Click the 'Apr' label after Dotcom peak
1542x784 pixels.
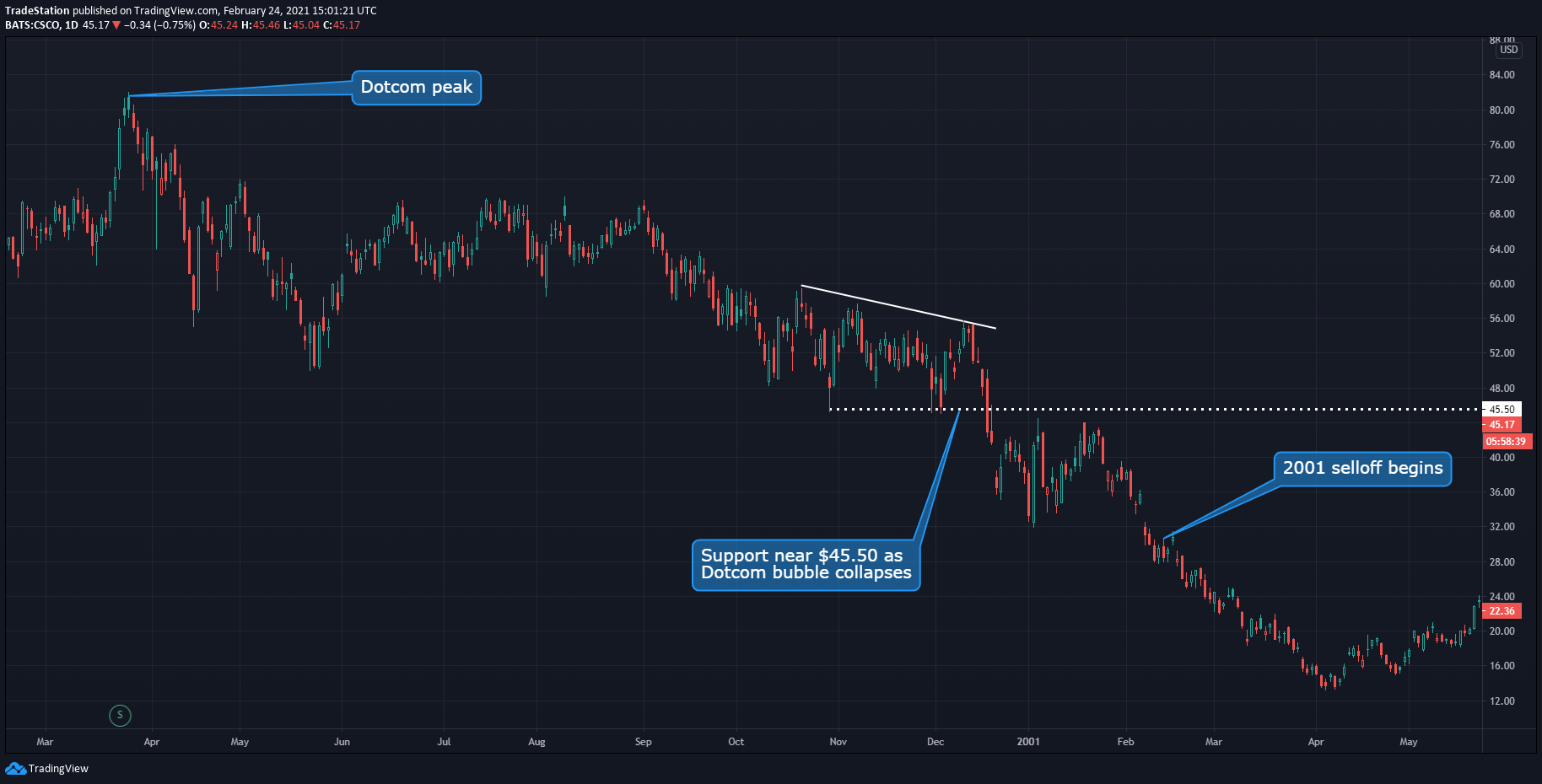pos(152,742)
